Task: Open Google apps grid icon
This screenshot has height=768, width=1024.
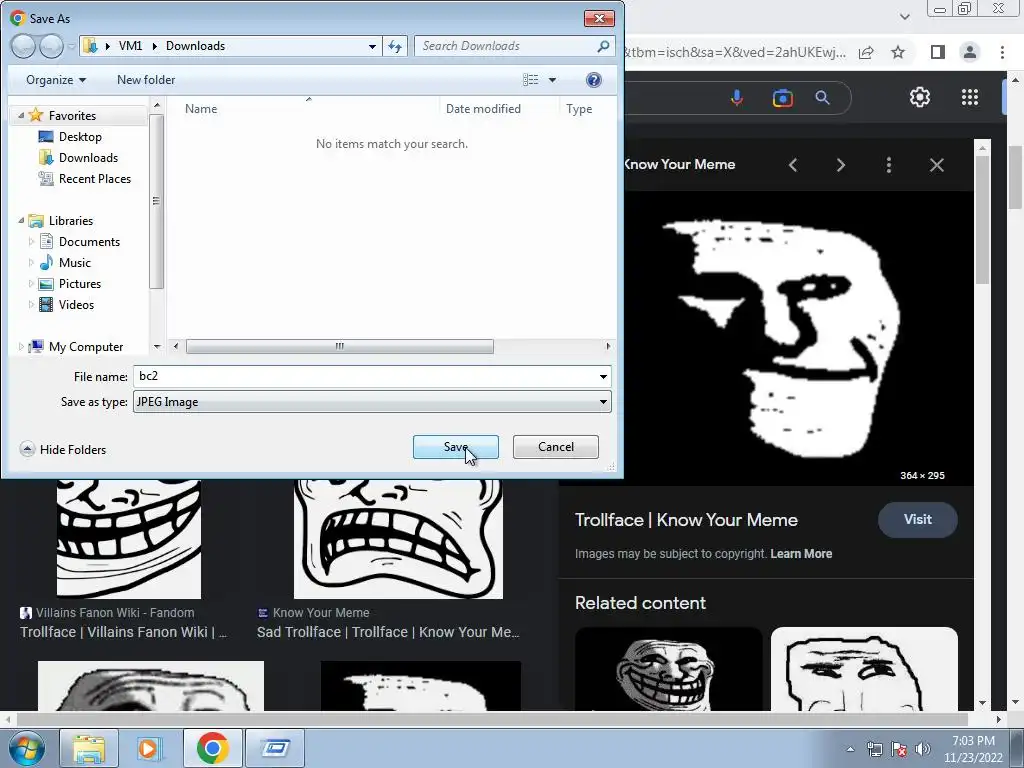Action: (970, 97)
